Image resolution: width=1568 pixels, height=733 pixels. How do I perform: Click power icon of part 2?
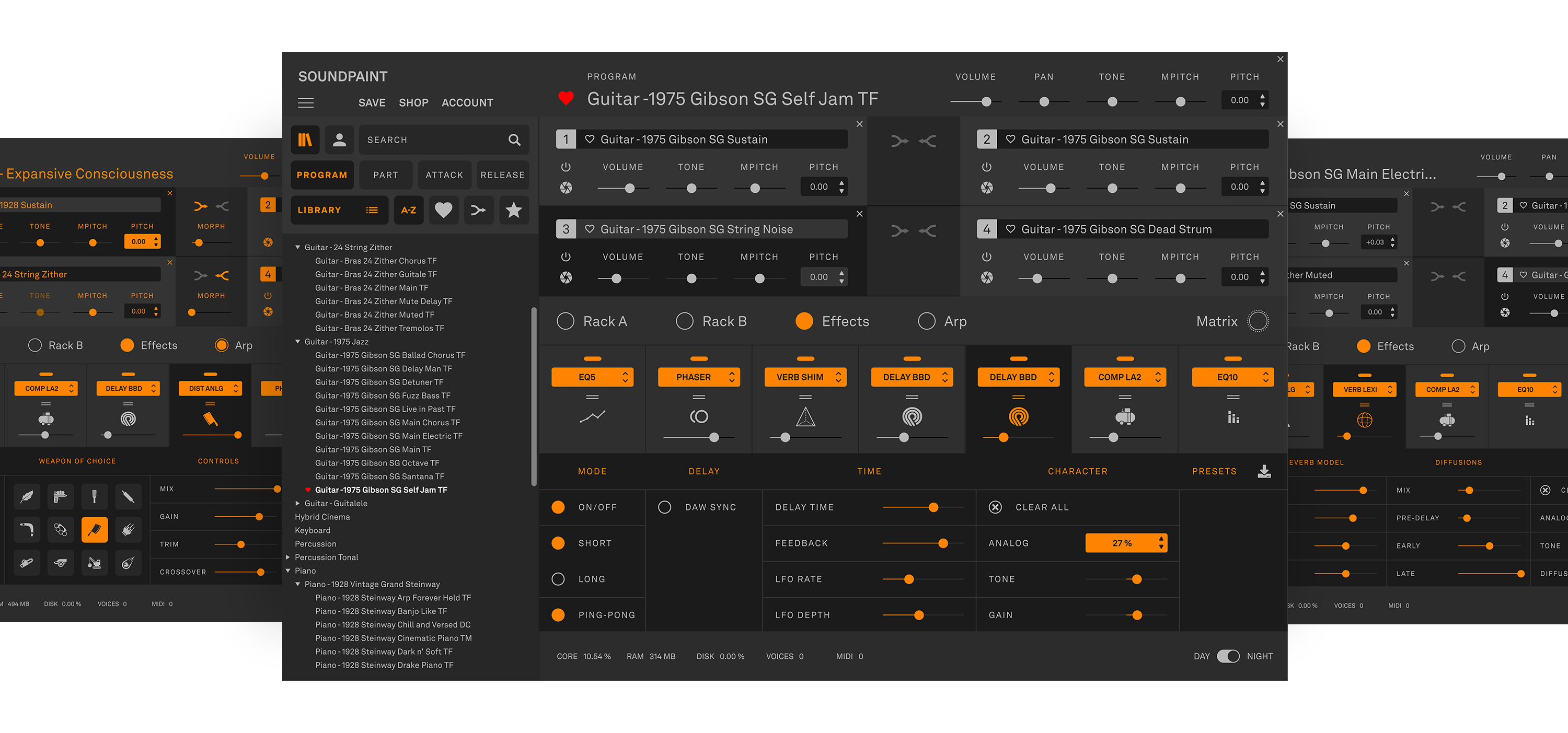987,167
